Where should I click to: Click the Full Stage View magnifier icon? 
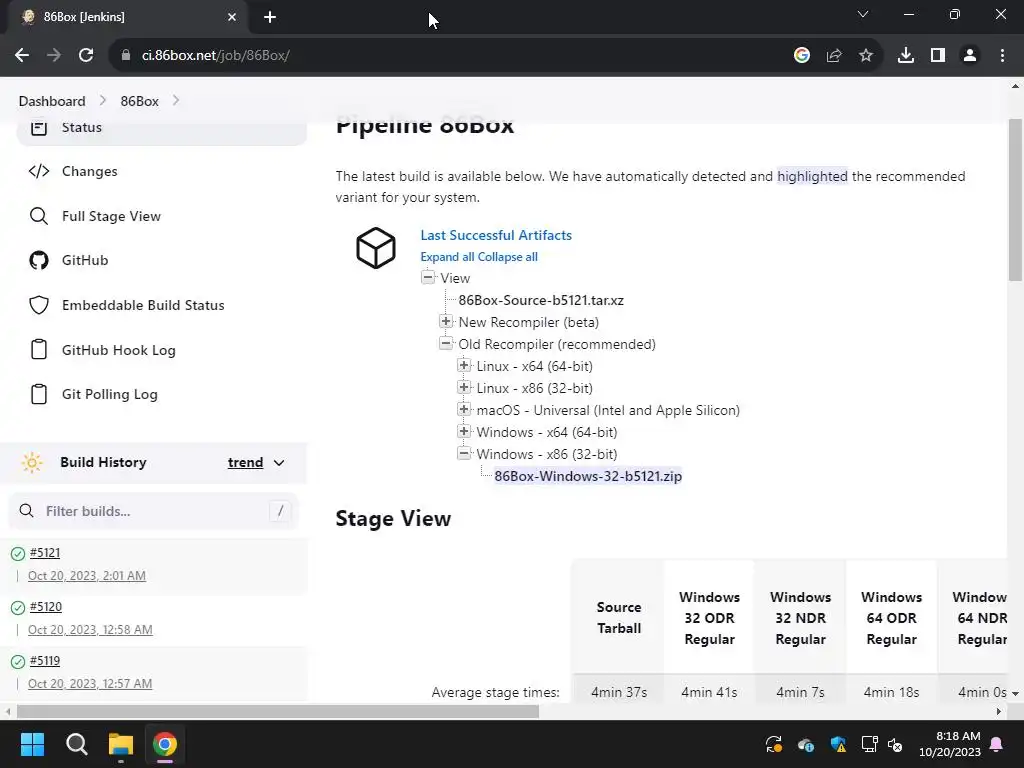(39, 216)
